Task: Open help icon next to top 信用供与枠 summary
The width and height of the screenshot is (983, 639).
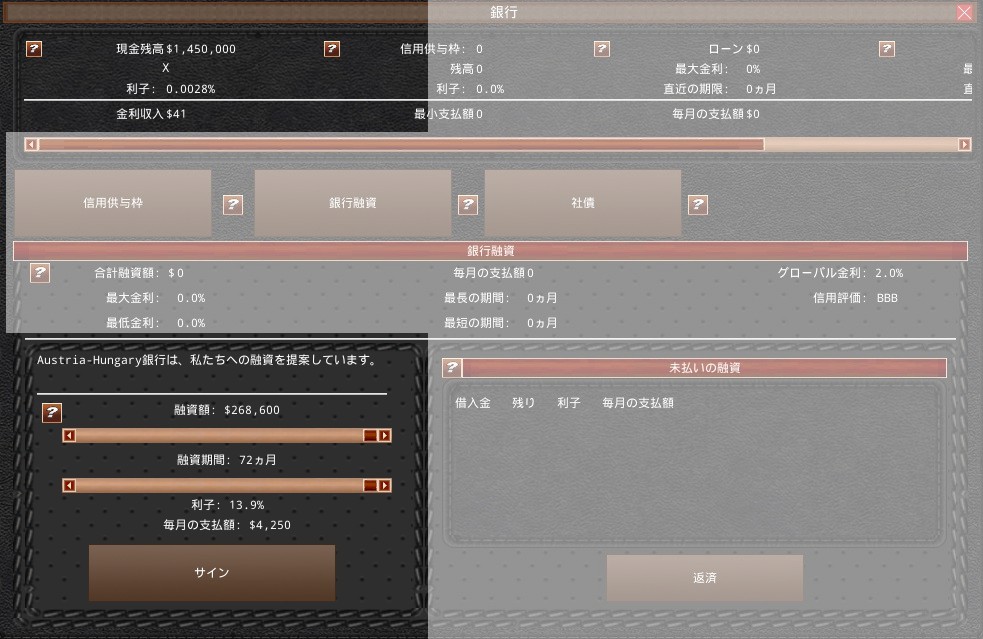Action: click(332, 49)
